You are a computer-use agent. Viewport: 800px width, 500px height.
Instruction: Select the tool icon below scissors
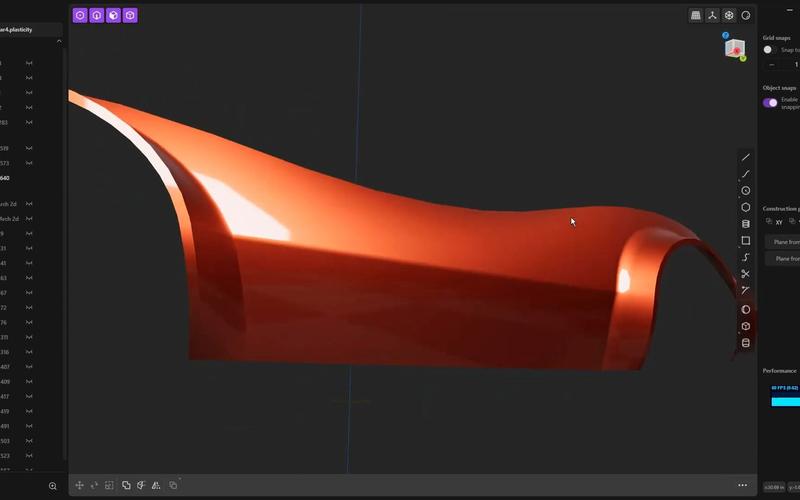pos(746,290)
